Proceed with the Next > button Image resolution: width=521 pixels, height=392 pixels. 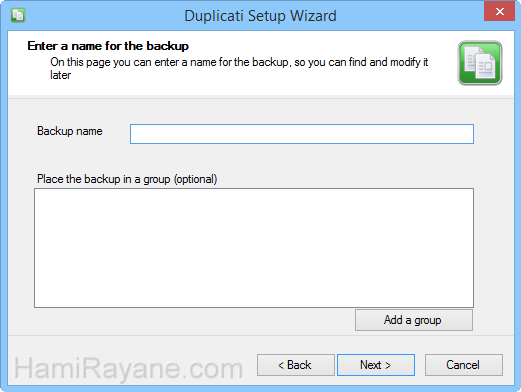pyautogui.click(x=376, y=365)
